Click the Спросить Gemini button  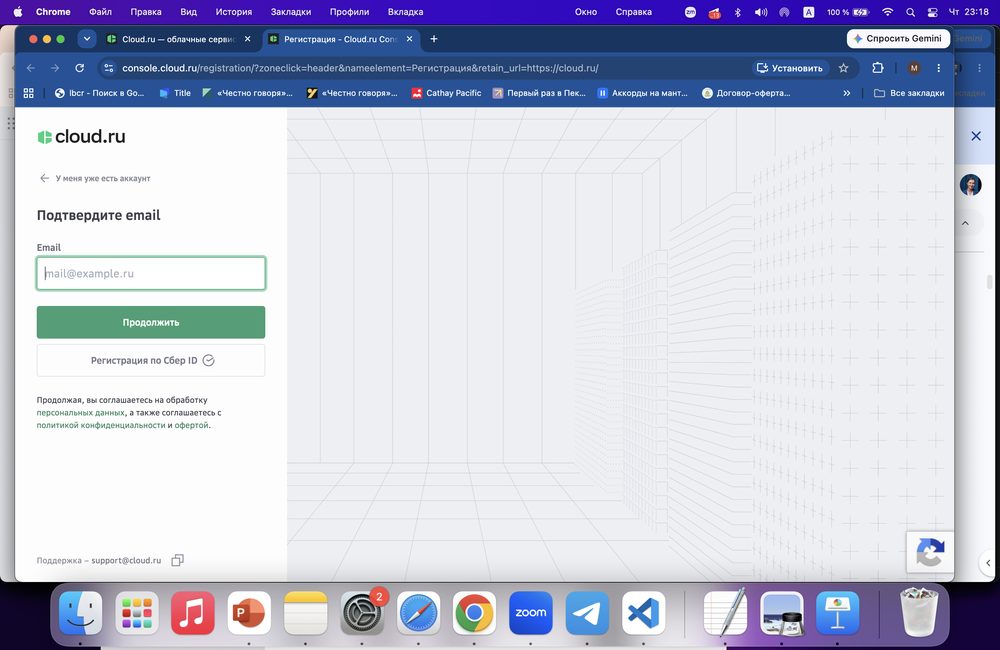[898, 39]
